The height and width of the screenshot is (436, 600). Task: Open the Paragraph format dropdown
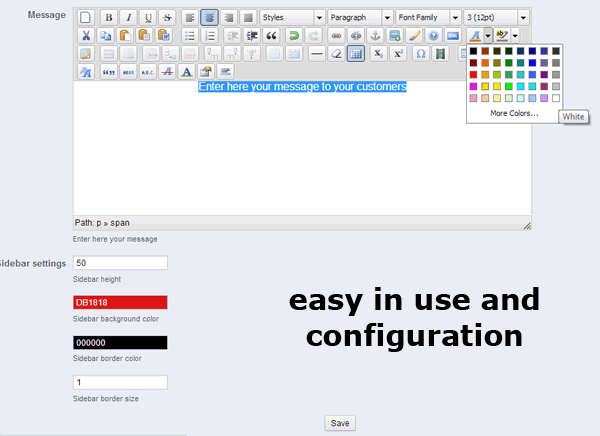tap(358, 18)
